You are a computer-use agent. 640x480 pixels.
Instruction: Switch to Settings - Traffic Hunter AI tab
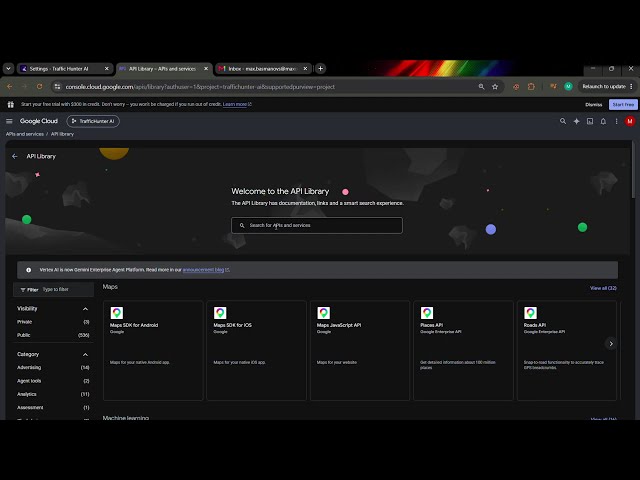coord(64,69)
